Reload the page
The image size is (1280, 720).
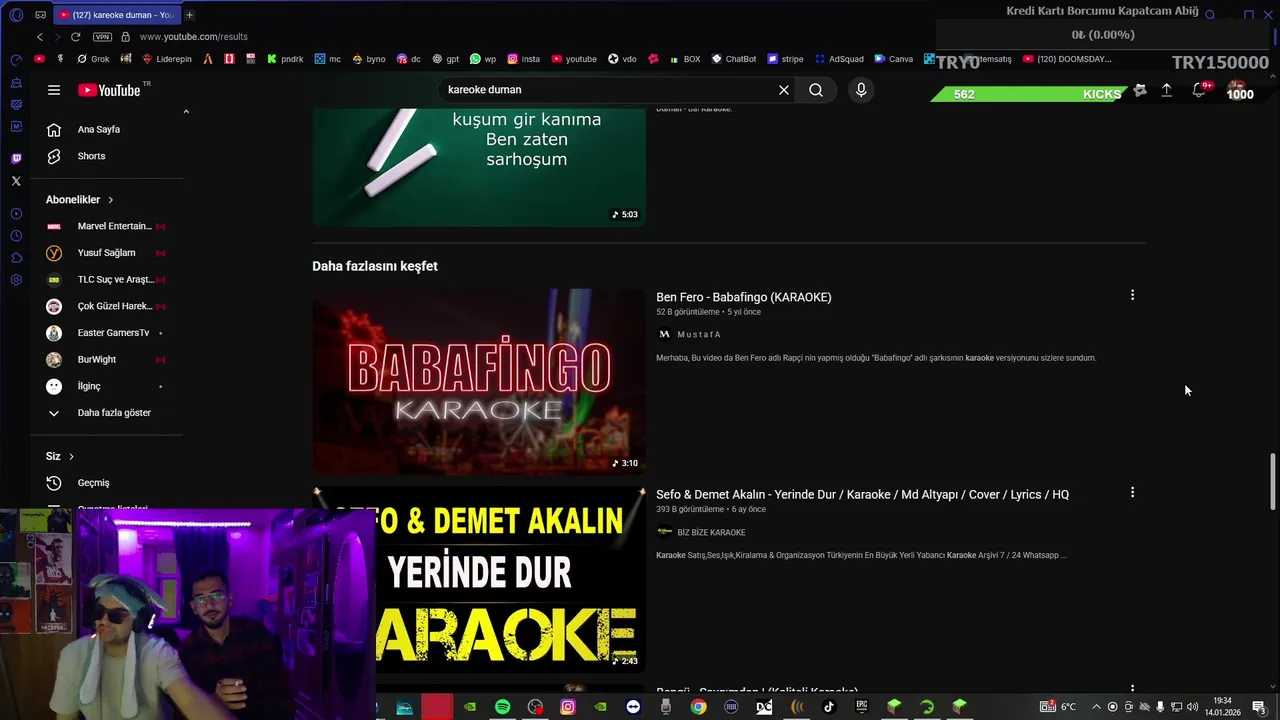click(75, 37)
